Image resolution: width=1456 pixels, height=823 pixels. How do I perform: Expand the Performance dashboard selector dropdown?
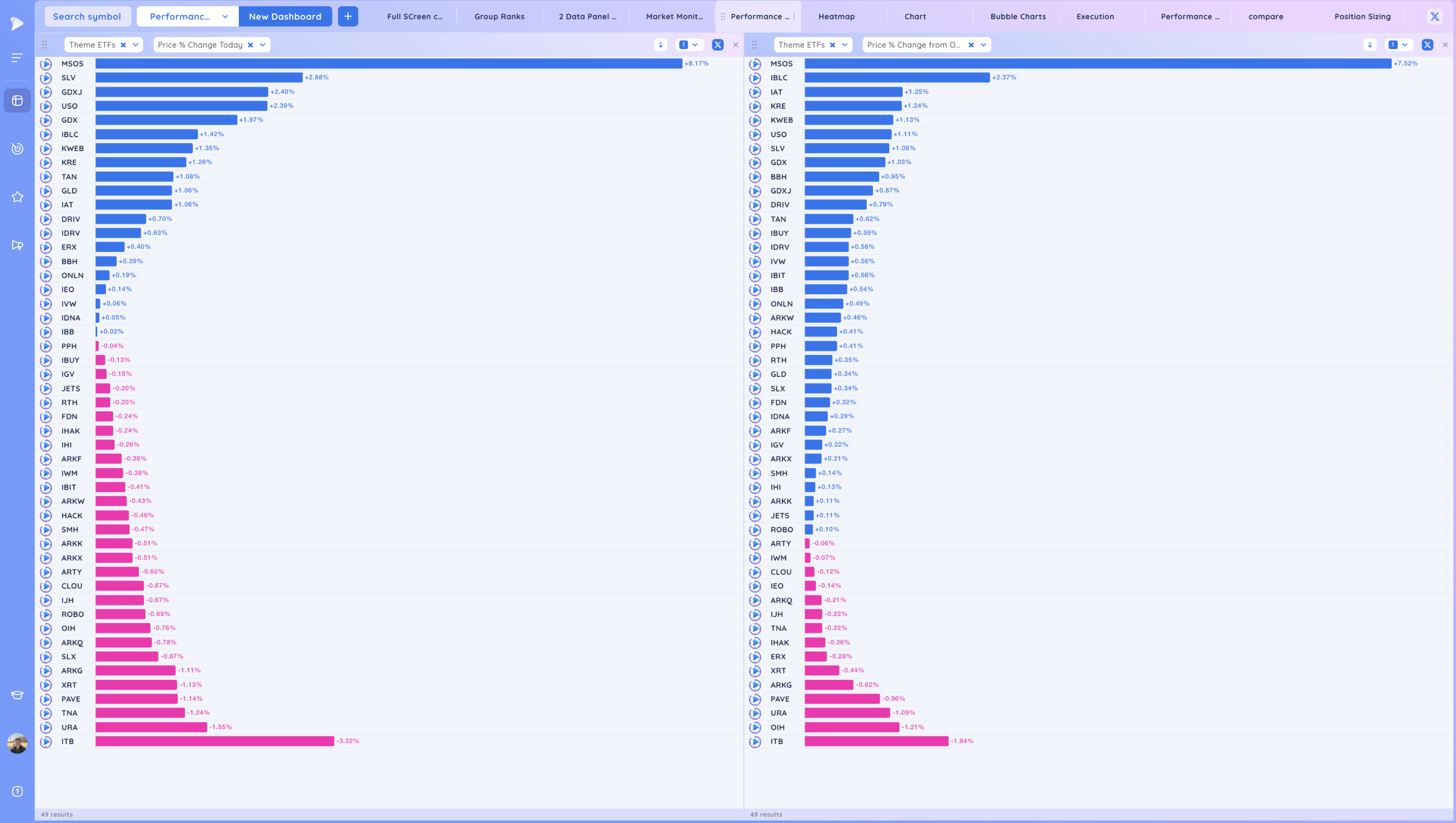[225, 16]
